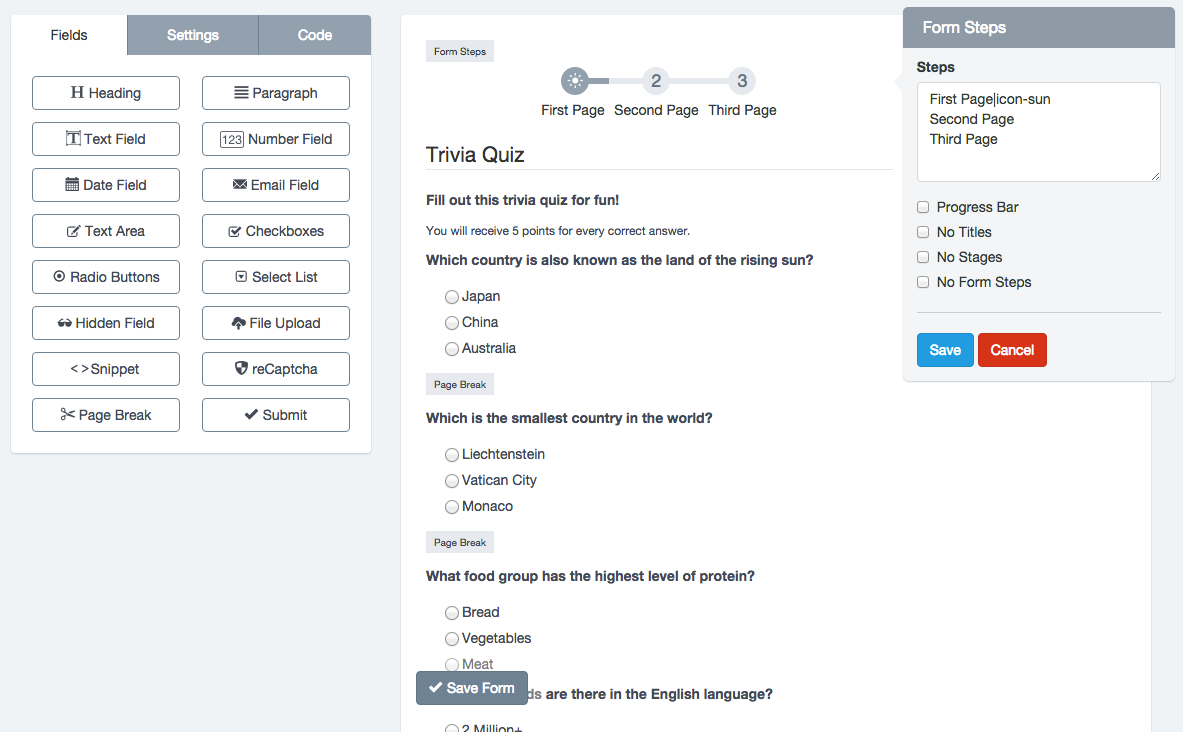Viewport: 1183px width, 732px height.
Task: Insert a File Upload field
Action: [x=276, y=323]
